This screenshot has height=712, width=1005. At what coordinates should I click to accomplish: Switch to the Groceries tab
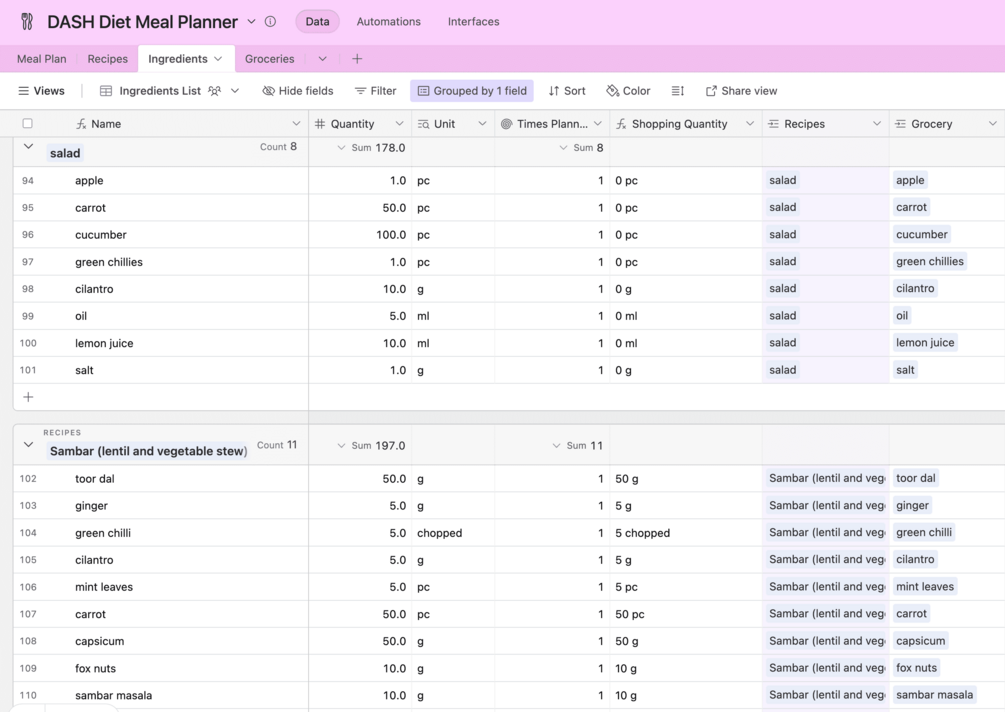point(269,59)
